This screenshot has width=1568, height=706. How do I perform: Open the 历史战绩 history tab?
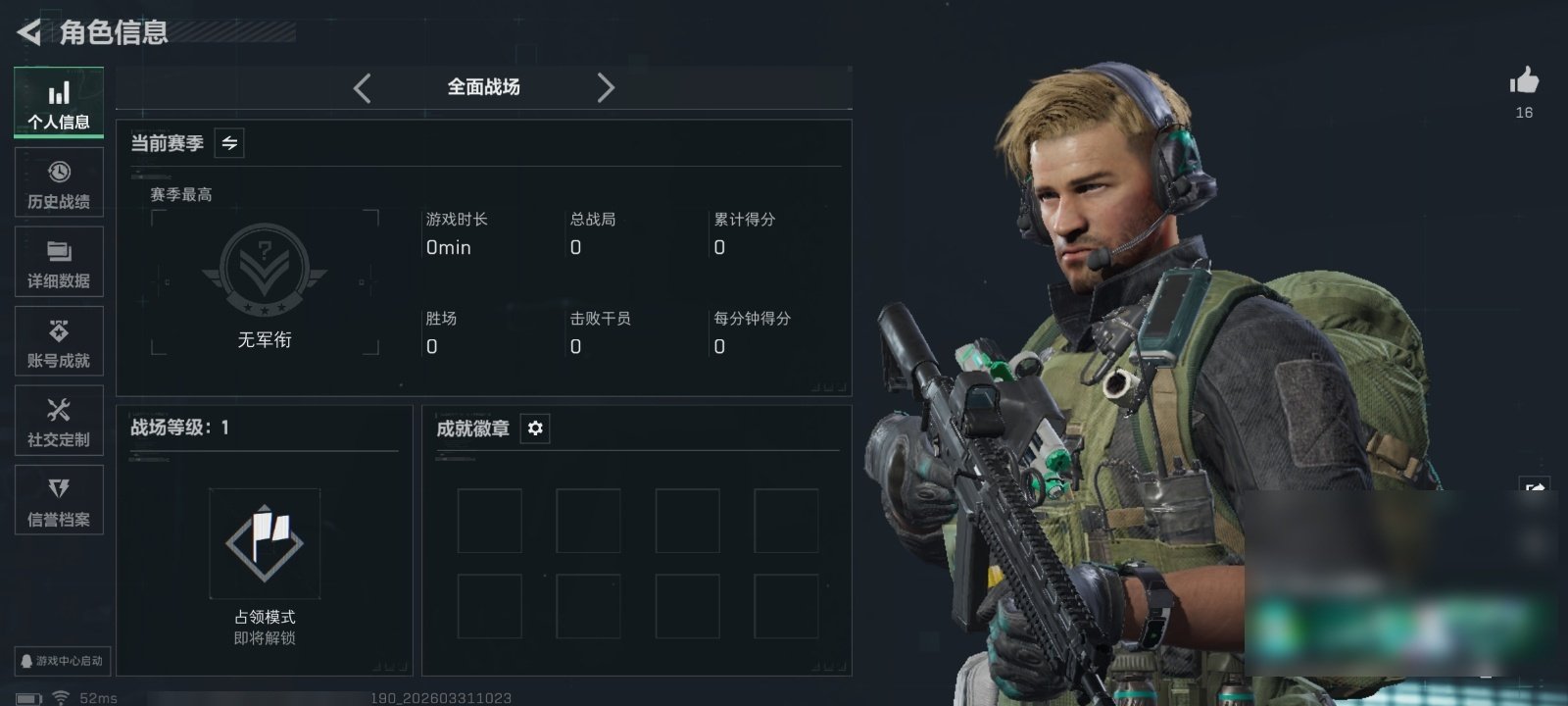pos(59,182)
